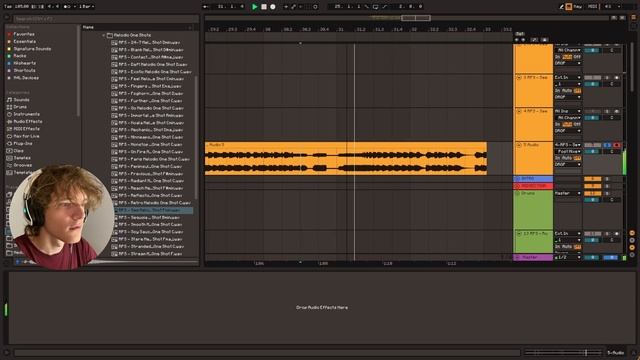This screenshot has width=640, height=360.
Task: Switch view with the orange Arrangement view selector
Action: tap(633, 18)
